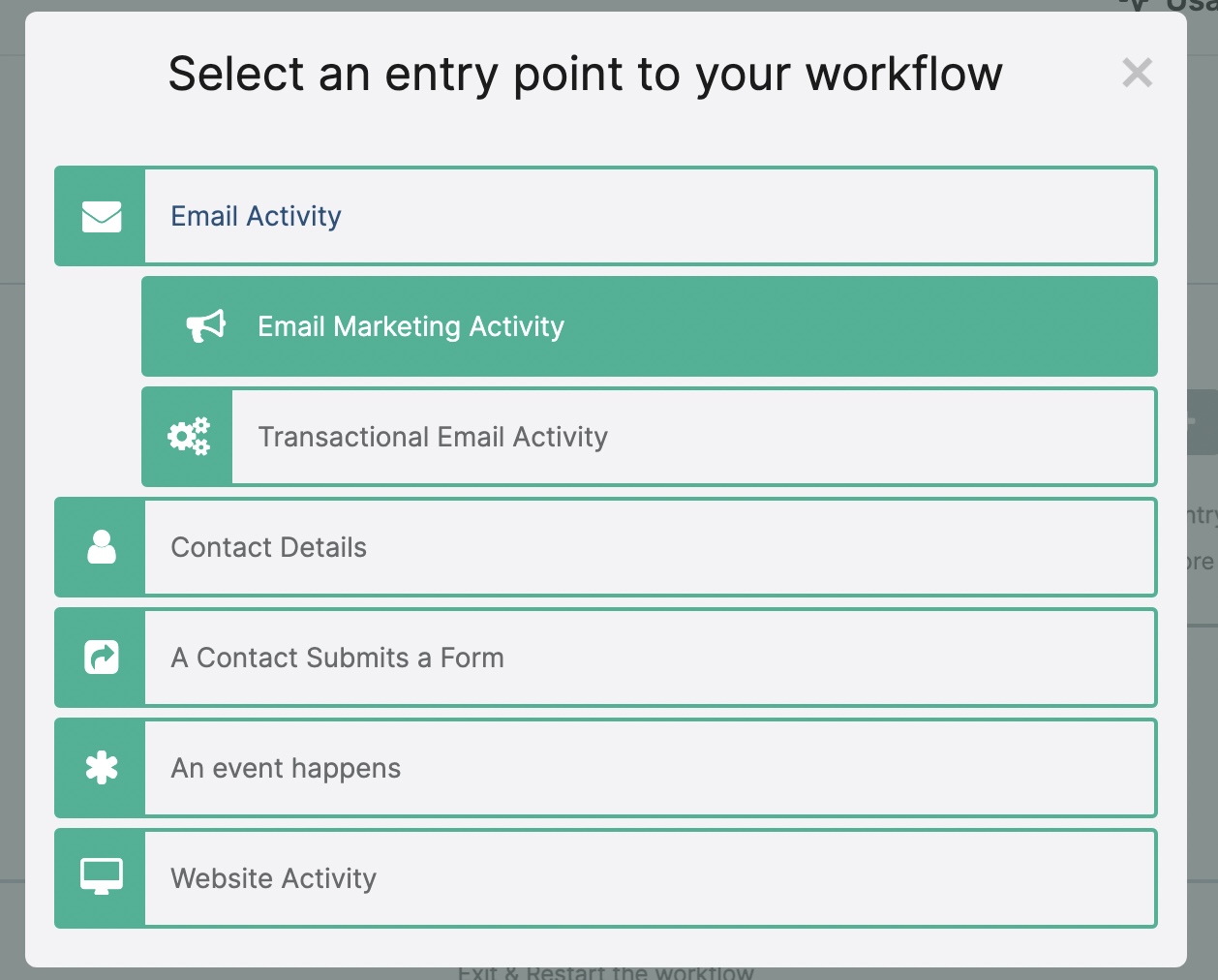1218x980 pixels.
Task: Click the megaphone icon for Email Marketing
Action: pyautogui.click(x=205, y=326)
